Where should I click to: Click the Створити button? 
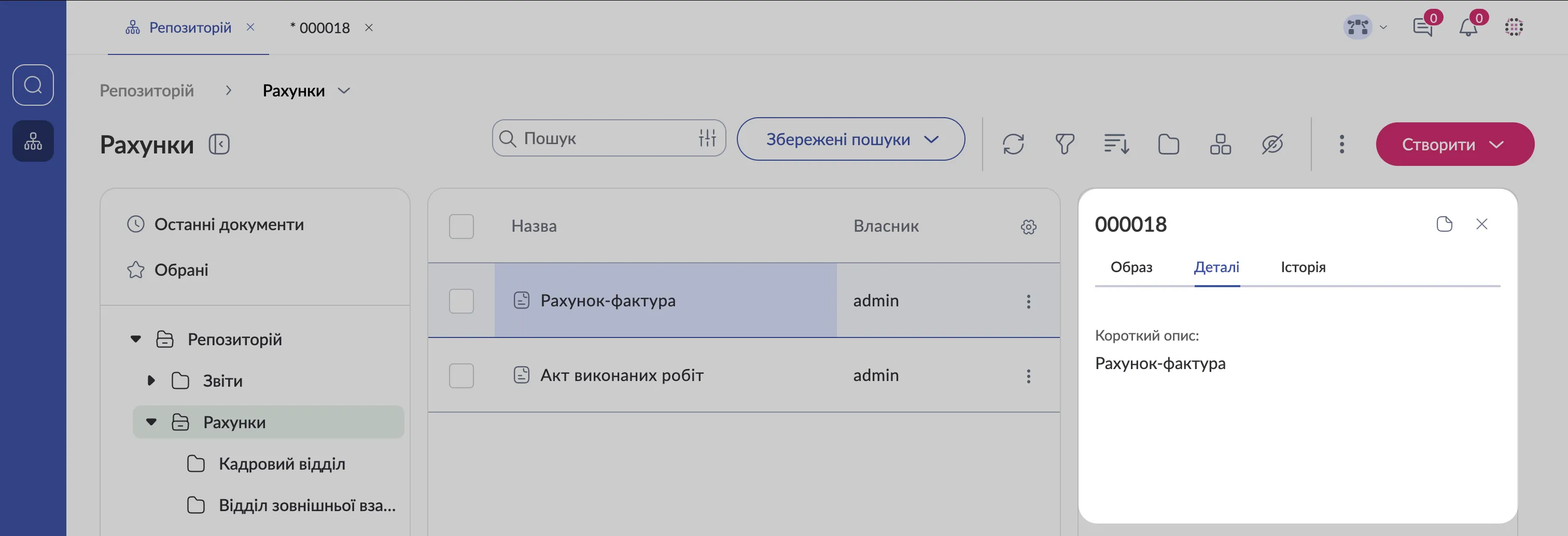point(1454,144)
